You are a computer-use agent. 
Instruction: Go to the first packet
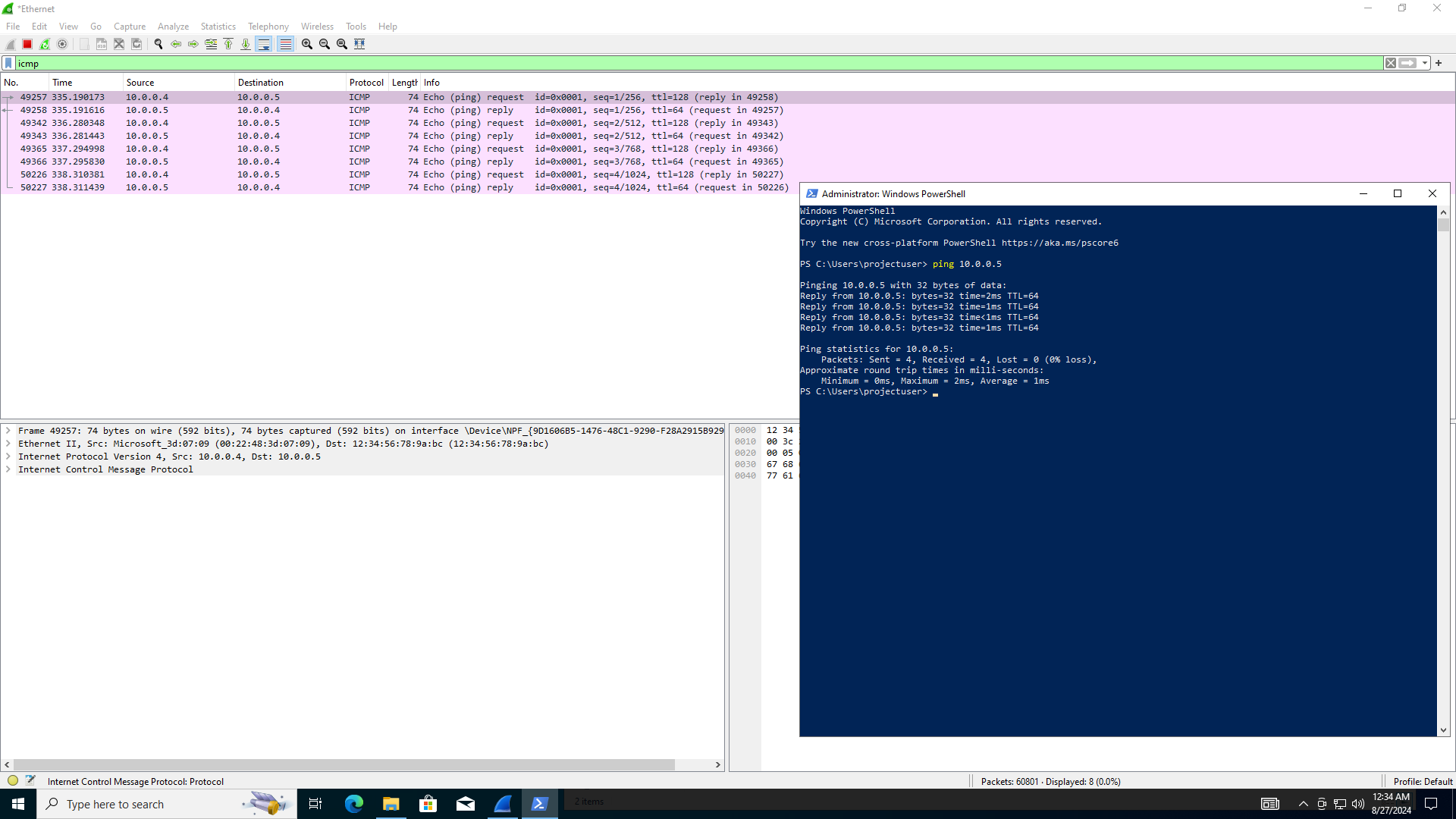point(228,44)
